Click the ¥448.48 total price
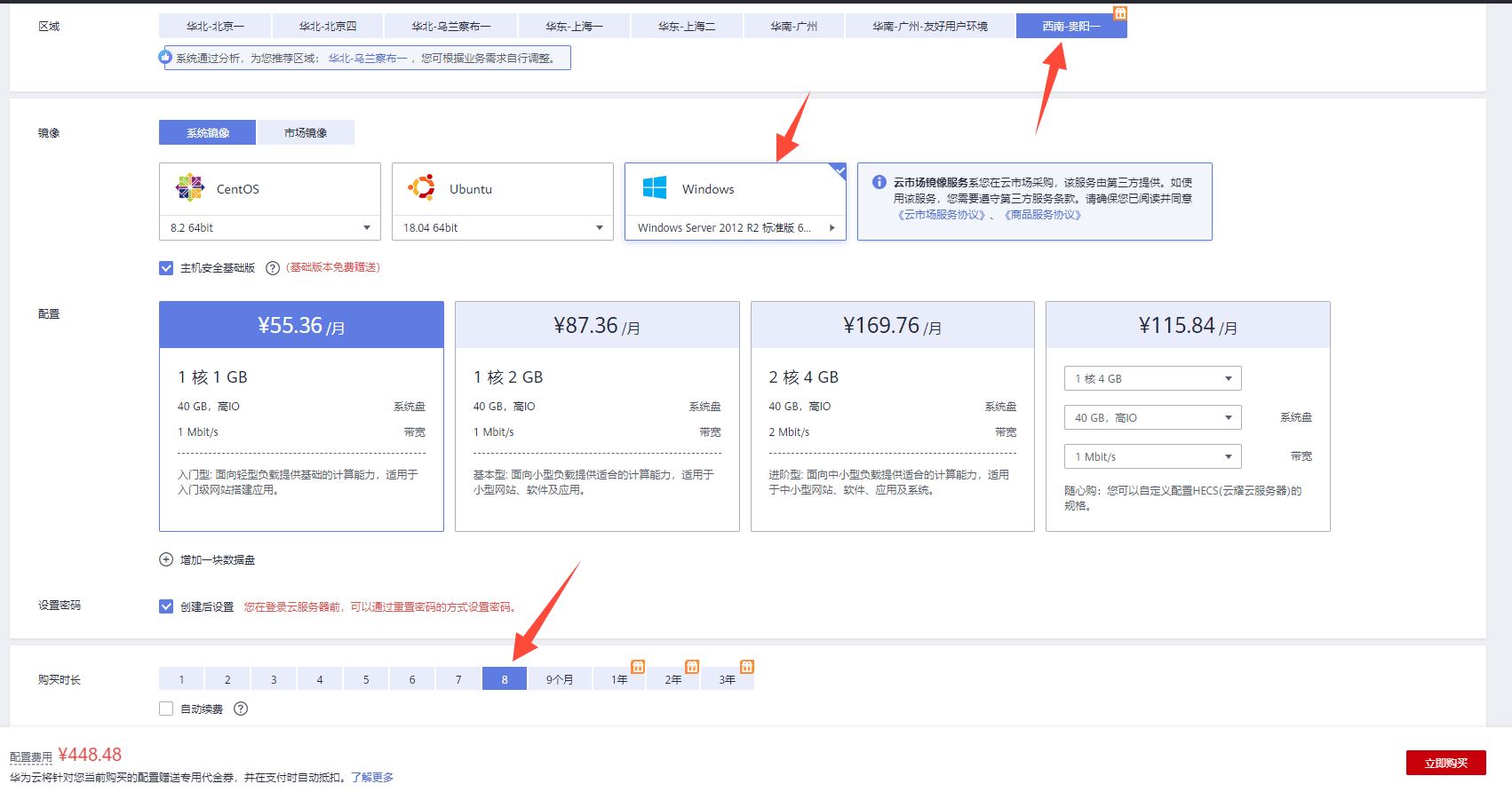 tap(90, 755)
